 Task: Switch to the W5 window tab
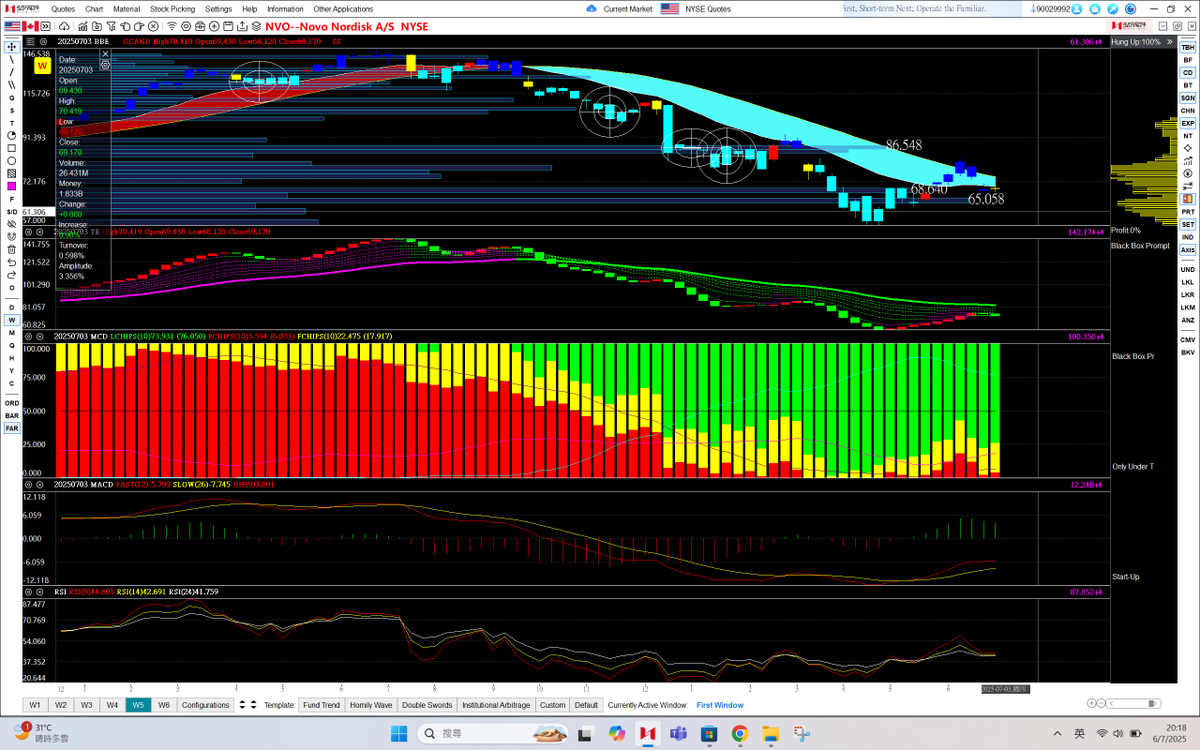(x=137, y=705)
